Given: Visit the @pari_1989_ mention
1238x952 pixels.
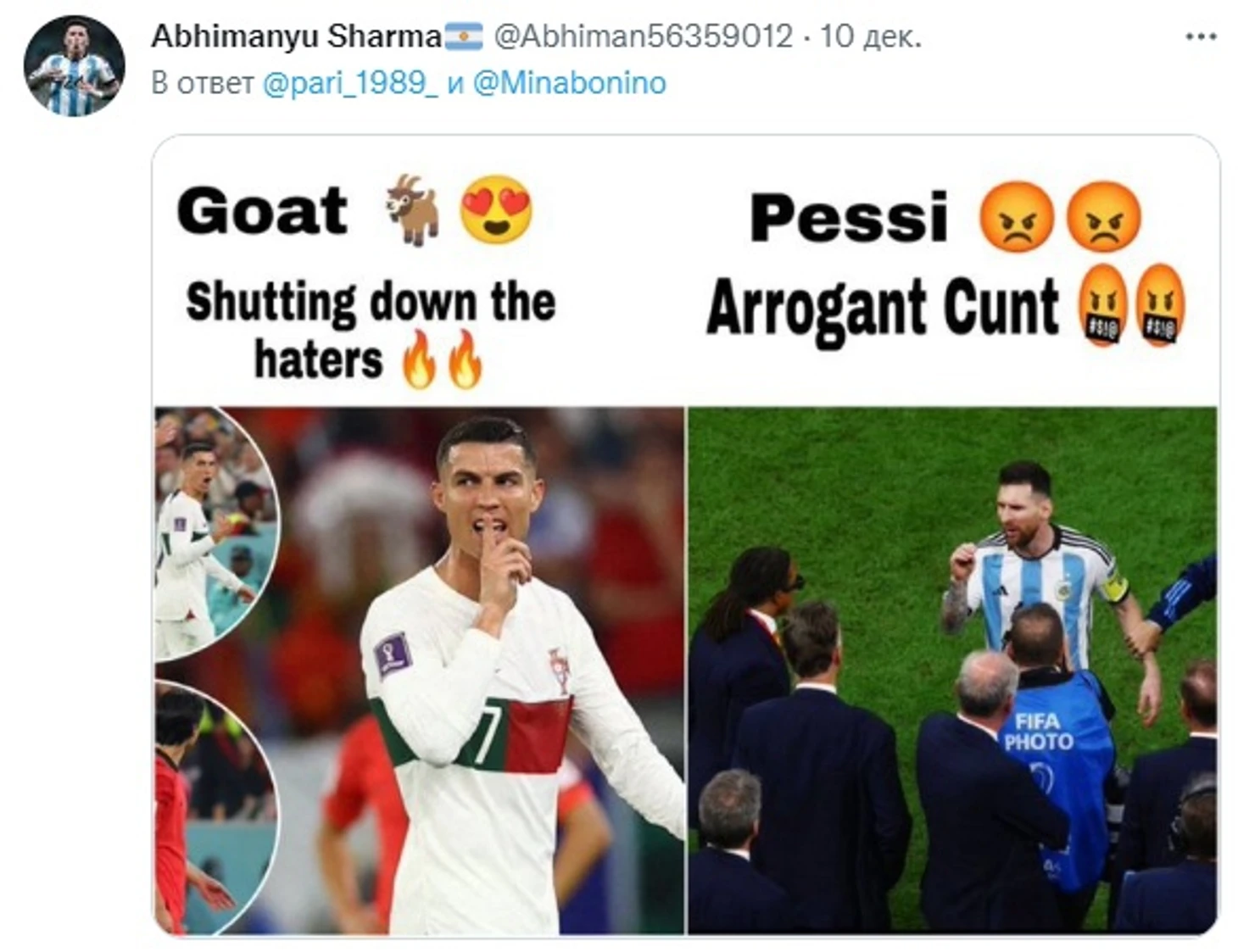Looking at the screenshot, I should (x=350, y=83).
